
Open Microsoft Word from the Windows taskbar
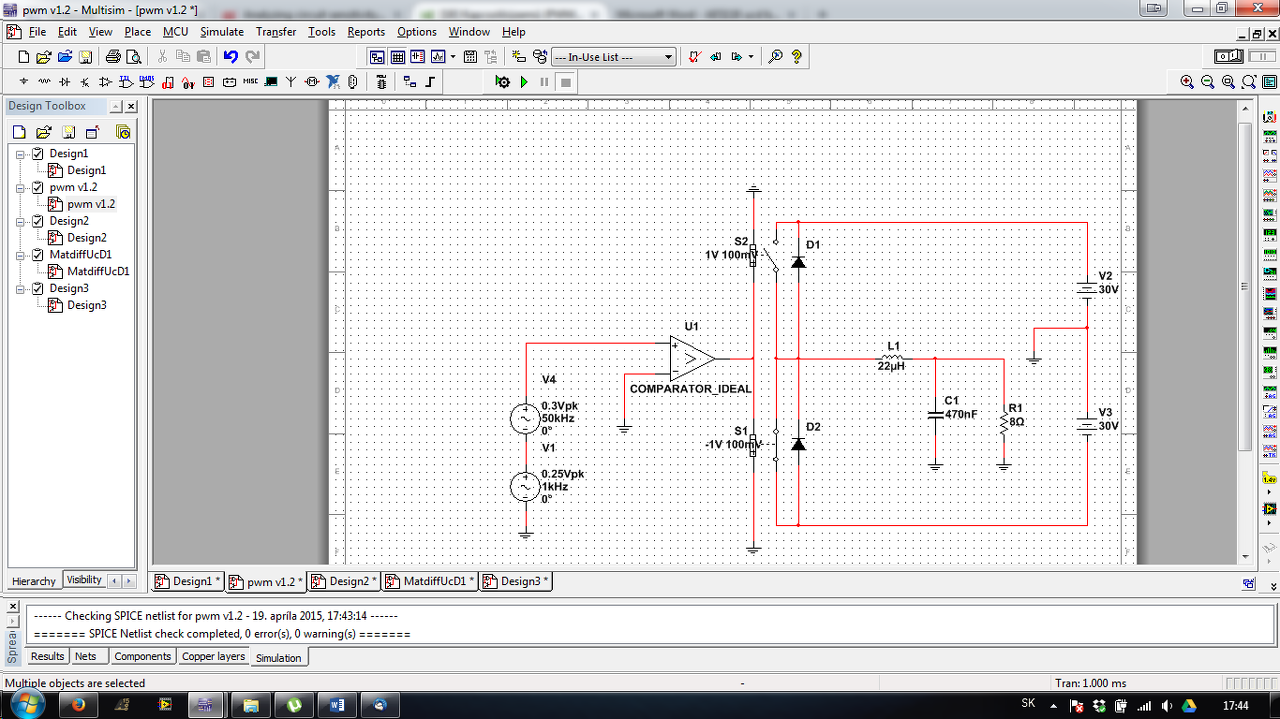[x=336, y=705]
